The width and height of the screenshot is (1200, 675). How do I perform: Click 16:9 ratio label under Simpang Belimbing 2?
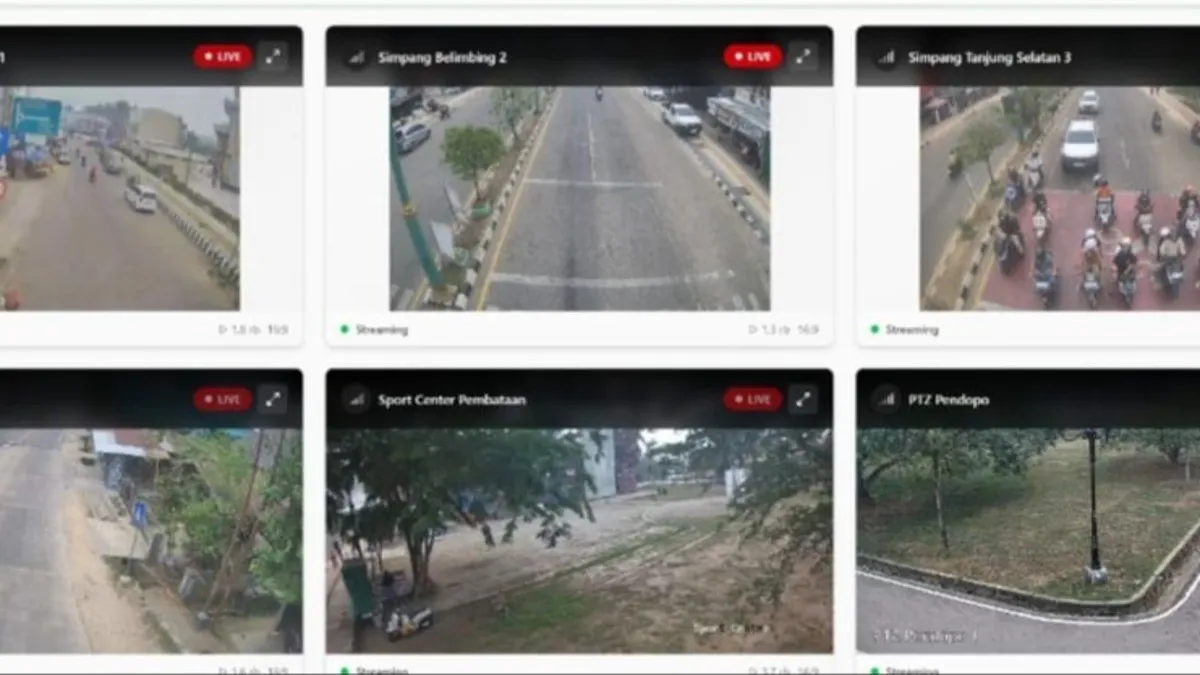[x=808, y=329]
